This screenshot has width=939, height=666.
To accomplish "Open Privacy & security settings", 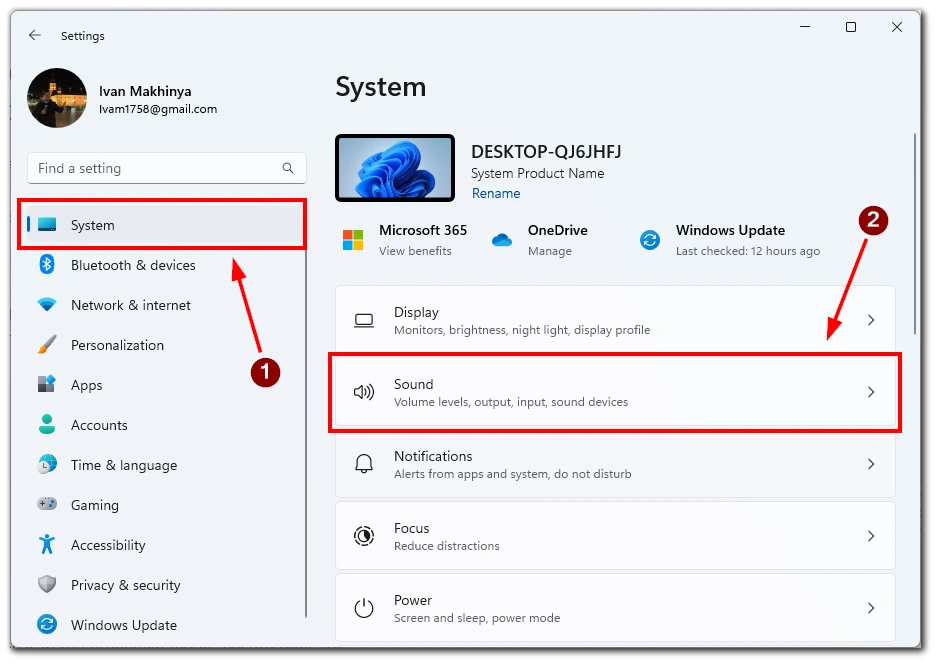I will (x=163, y=585).
